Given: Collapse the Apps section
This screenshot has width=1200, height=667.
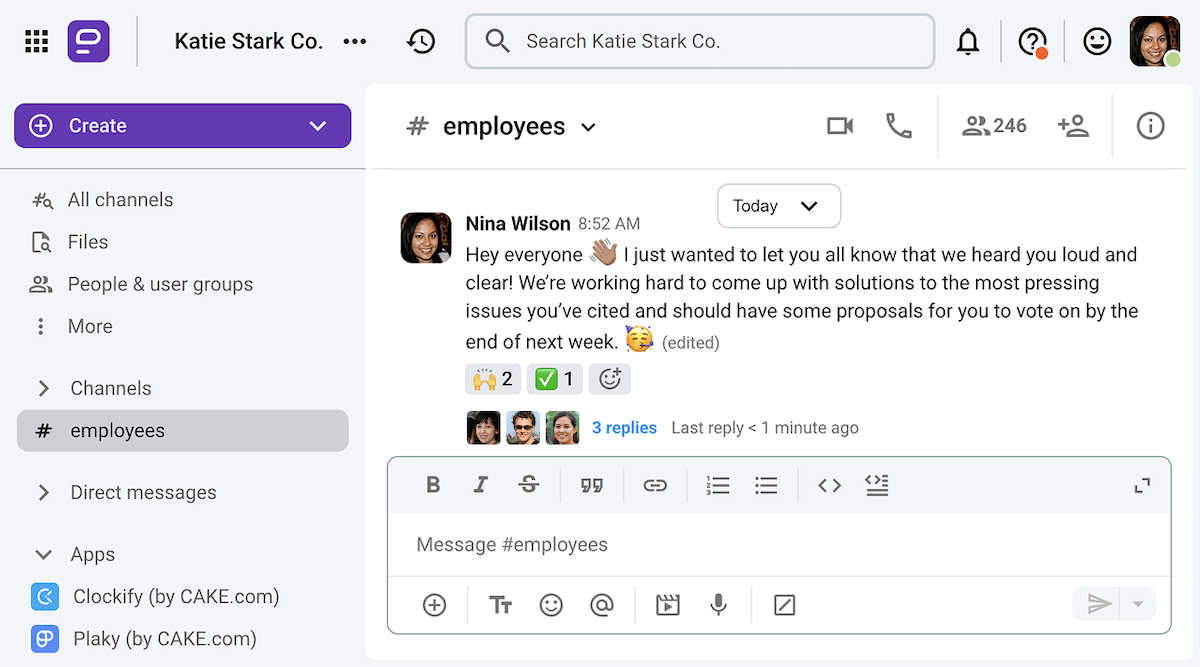Looking at the screenshot, I should [x=92, y=554].
